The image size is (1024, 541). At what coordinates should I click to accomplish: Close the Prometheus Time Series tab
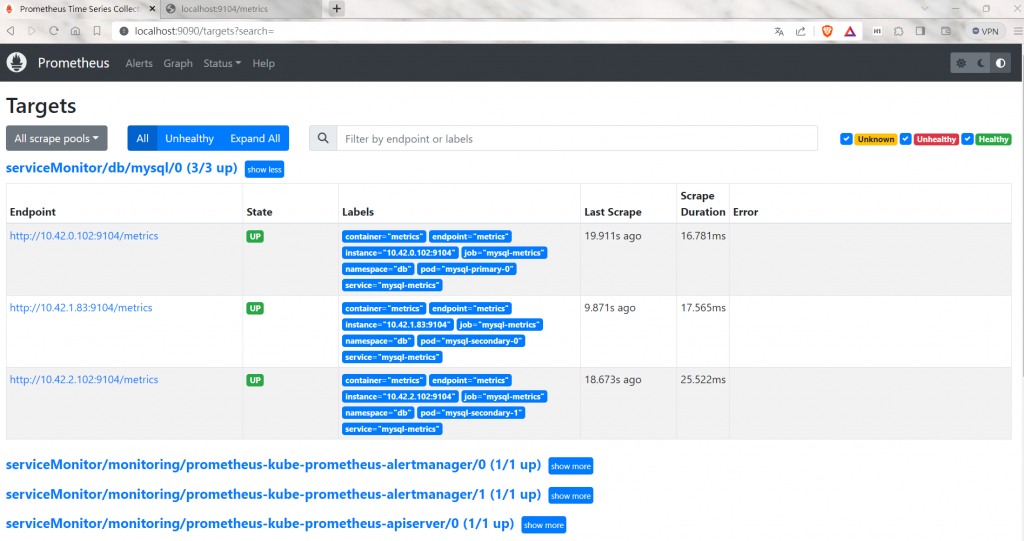tap(152, 9)
